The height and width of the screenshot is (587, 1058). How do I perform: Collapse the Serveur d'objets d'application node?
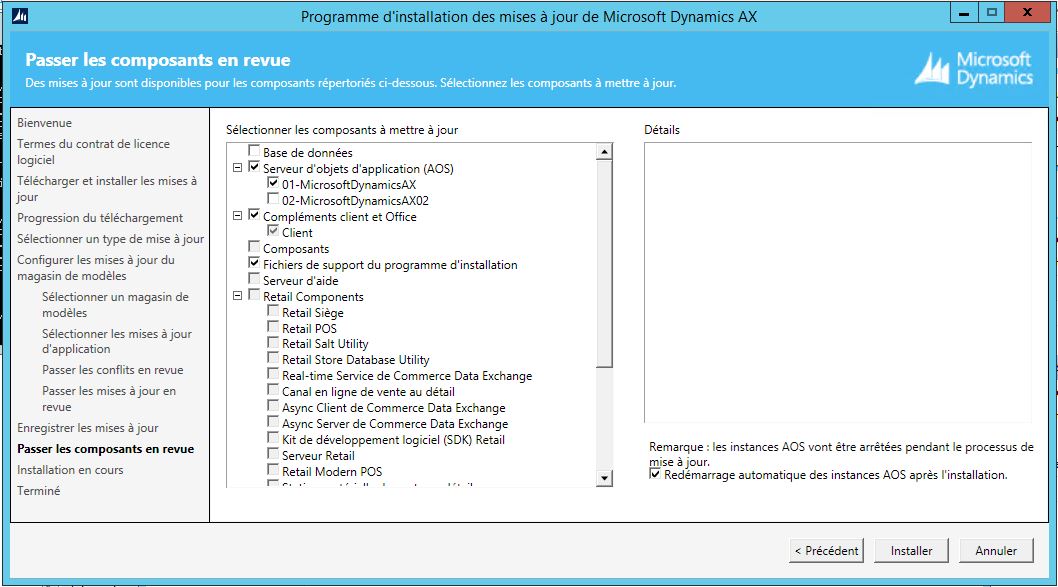click(238, 168)
